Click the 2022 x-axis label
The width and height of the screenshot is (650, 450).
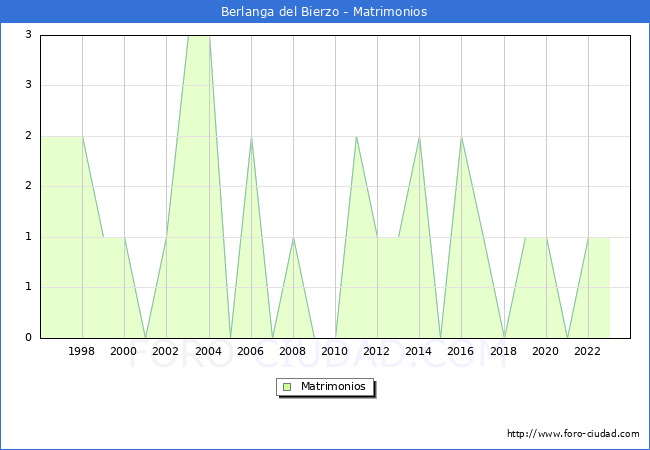click(x=587, y=351)
